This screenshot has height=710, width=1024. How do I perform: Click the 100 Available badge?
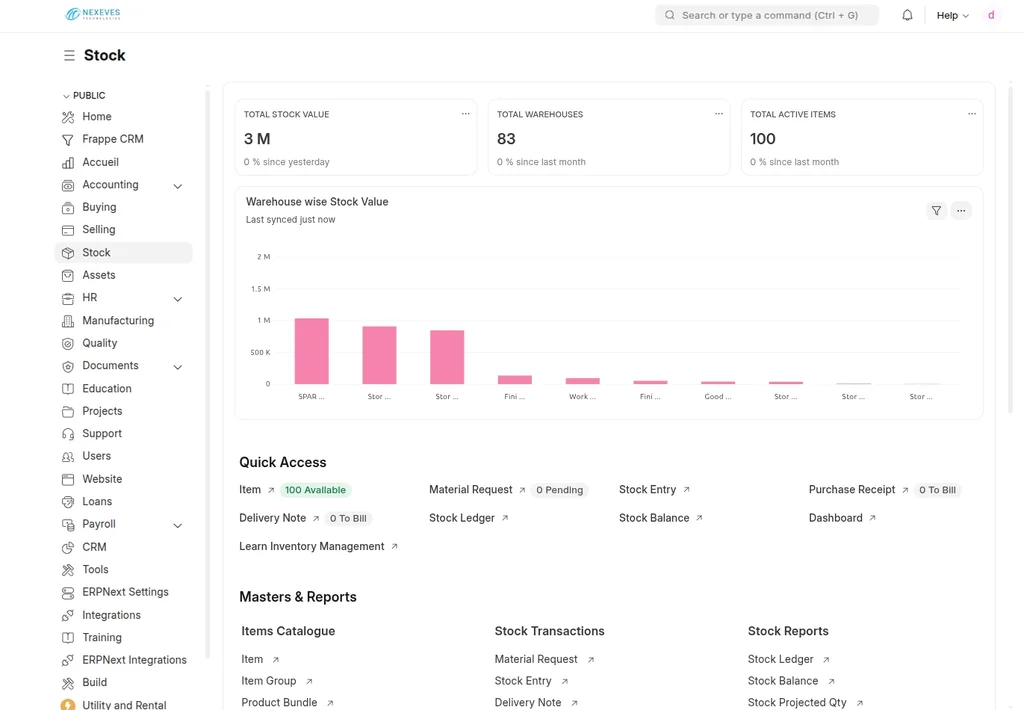(x=315, y=490)
